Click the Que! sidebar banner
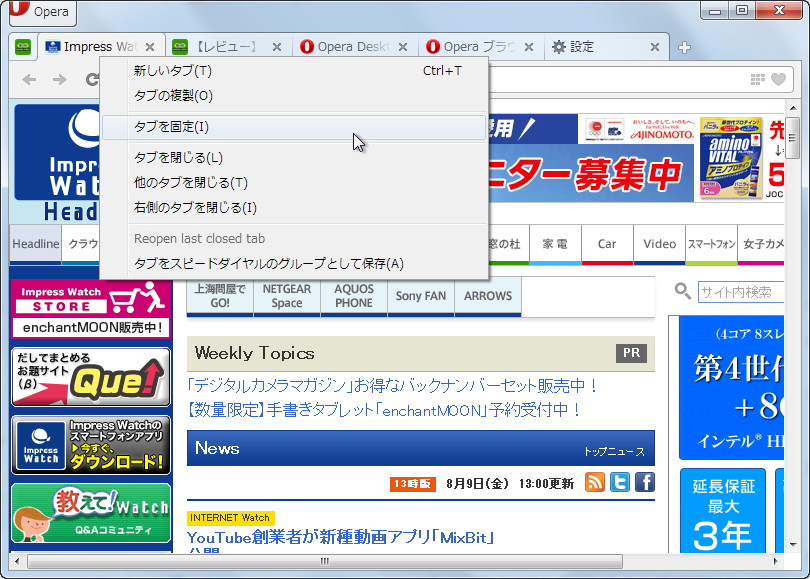Screen dimensions: 810x579 90,376
